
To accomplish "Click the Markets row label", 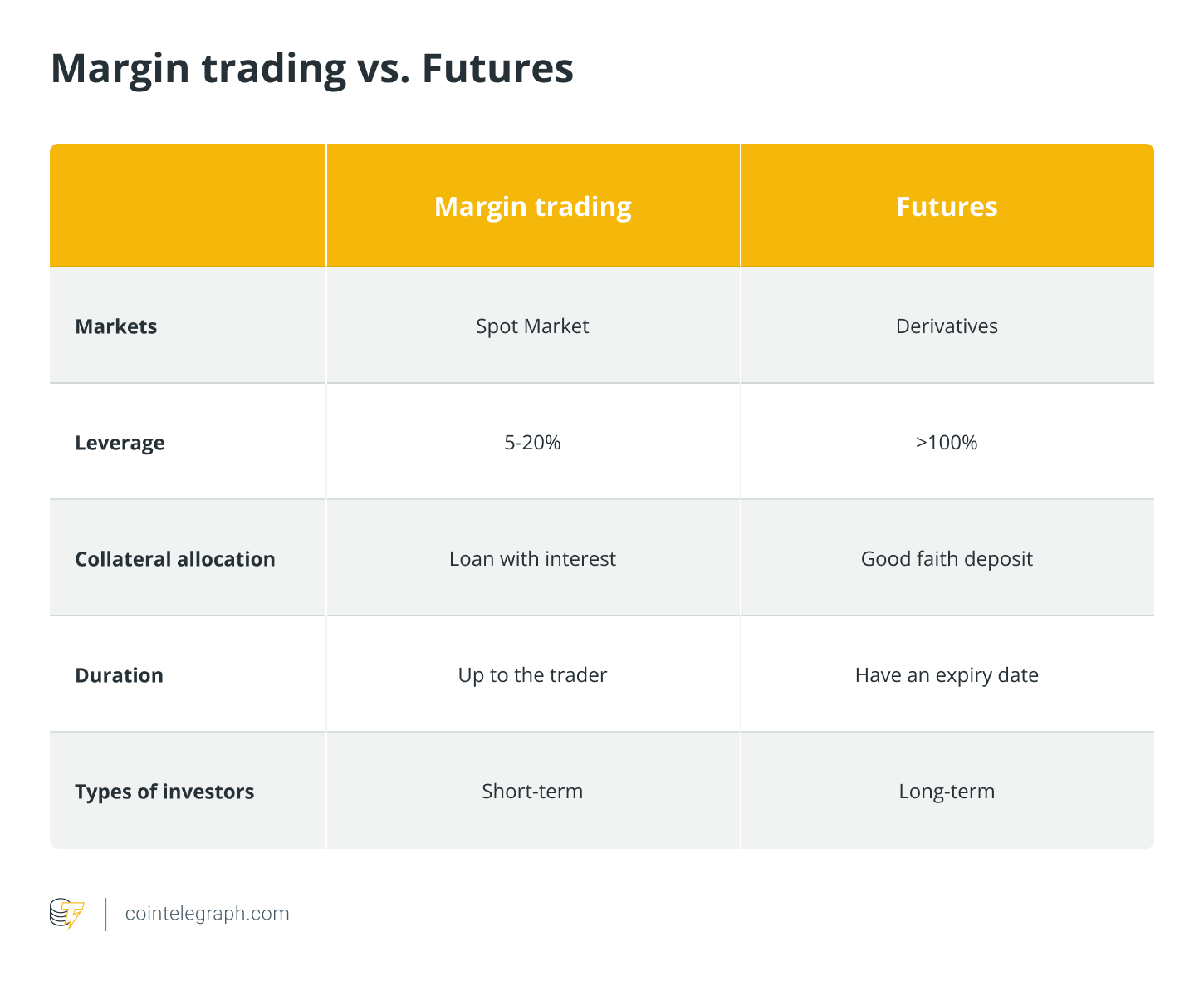I will 116,326.
